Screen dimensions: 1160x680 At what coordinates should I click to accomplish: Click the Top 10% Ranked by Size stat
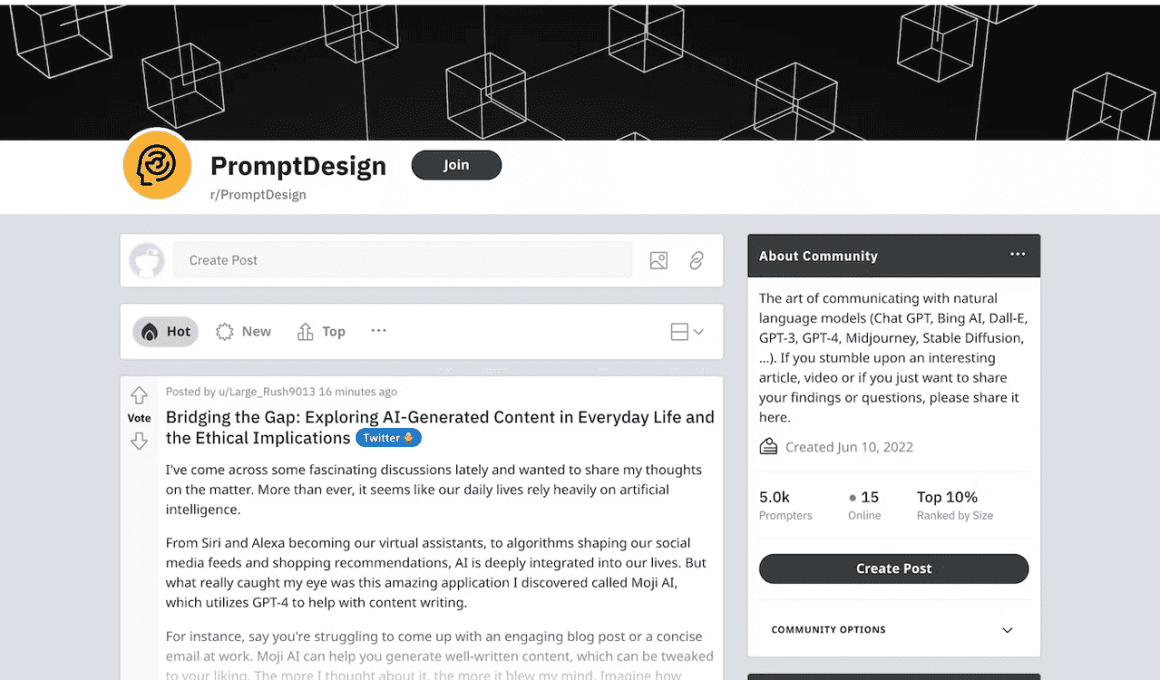[955, 505]
